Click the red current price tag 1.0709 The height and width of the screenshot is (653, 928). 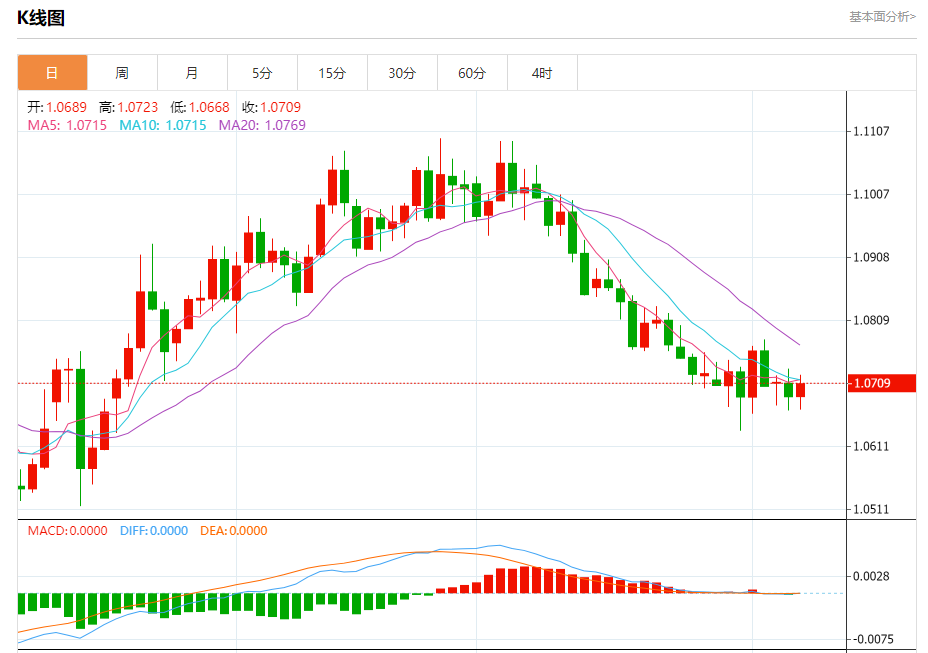tap(882, 383)
